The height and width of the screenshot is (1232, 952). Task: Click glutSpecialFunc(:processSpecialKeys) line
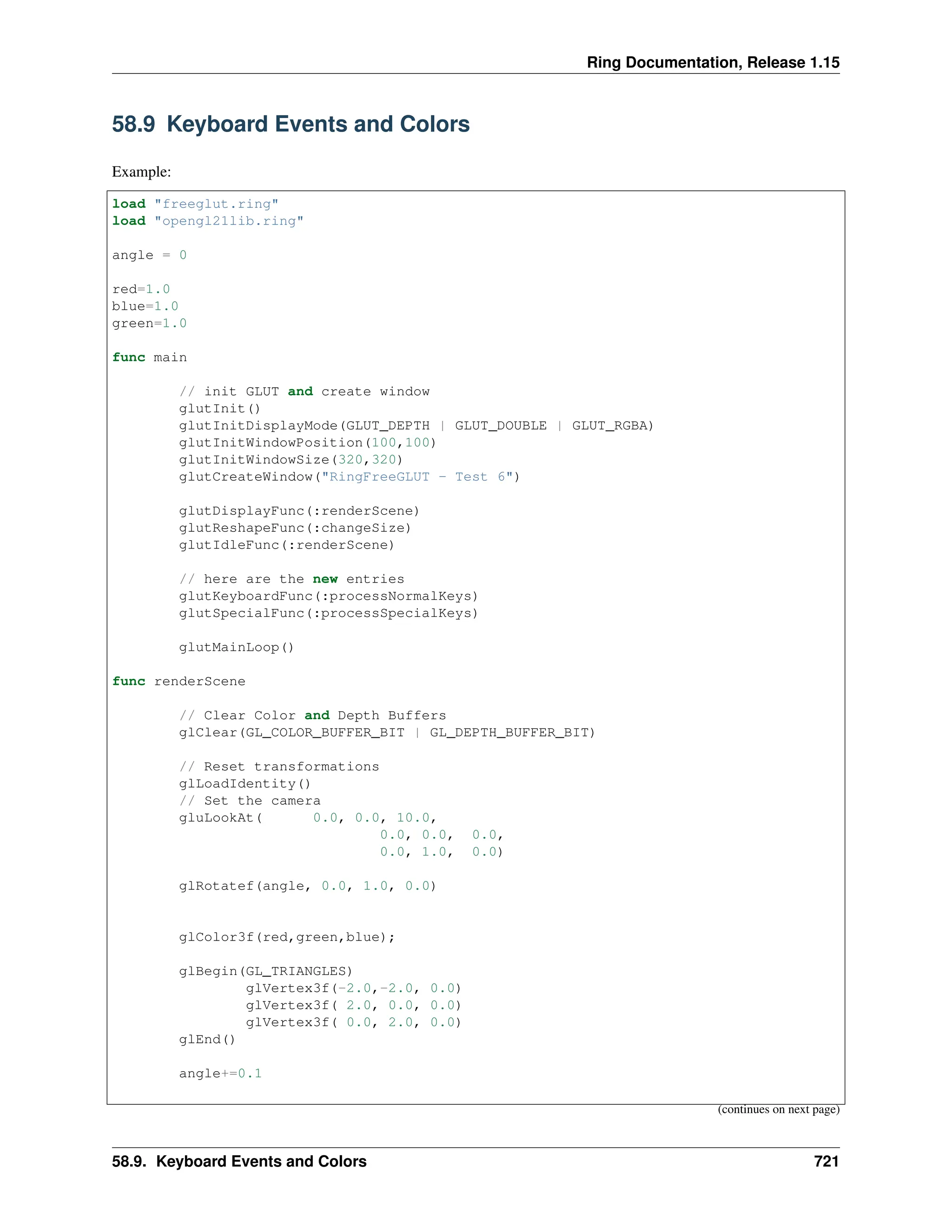(328, 613)
